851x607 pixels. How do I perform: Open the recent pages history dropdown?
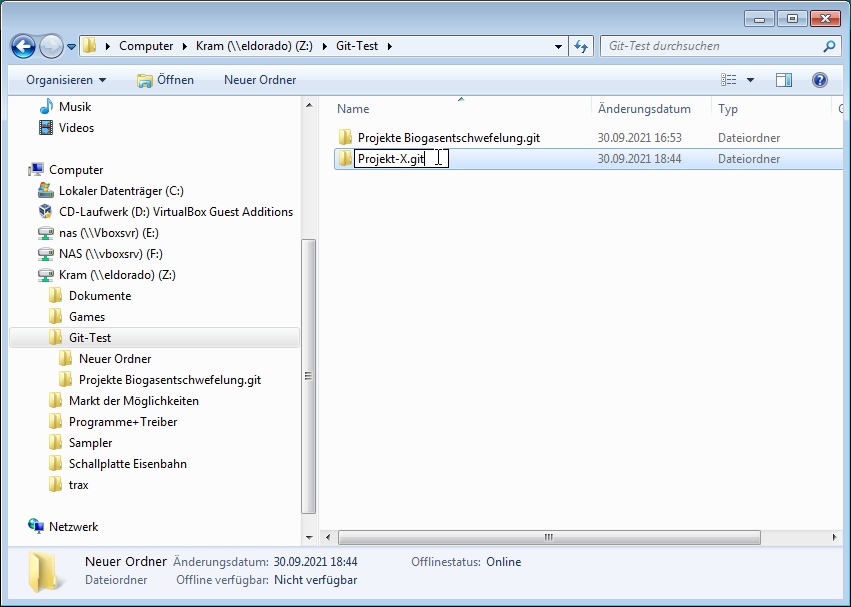[71, 47]
